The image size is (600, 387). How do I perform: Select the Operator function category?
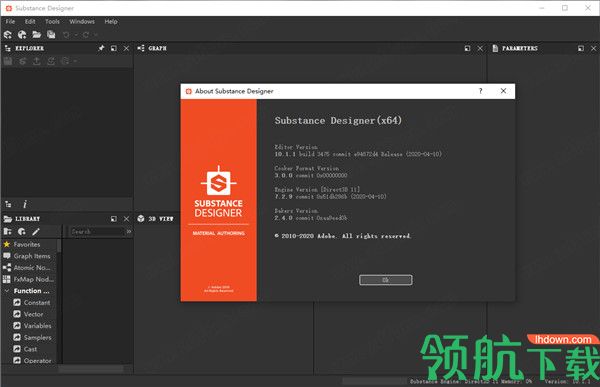(38, 361)
